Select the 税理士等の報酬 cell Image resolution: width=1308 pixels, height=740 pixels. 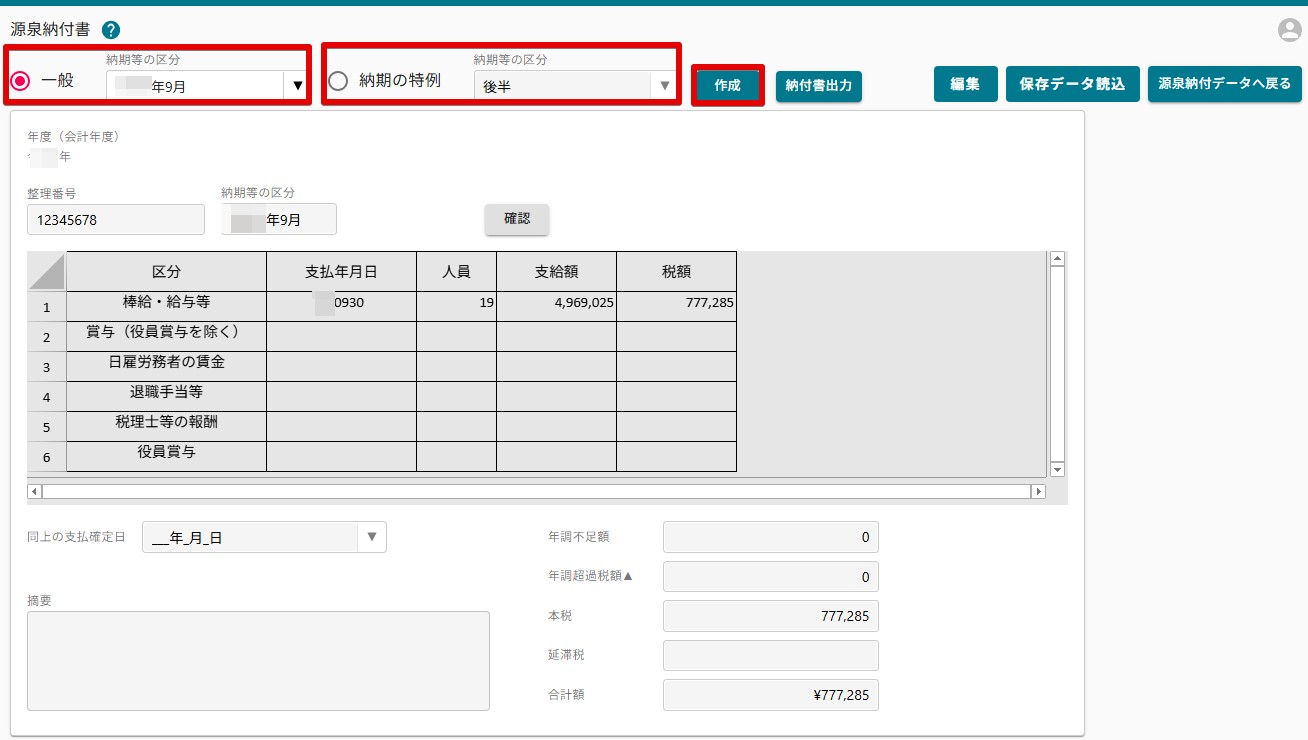click(167, 426)
